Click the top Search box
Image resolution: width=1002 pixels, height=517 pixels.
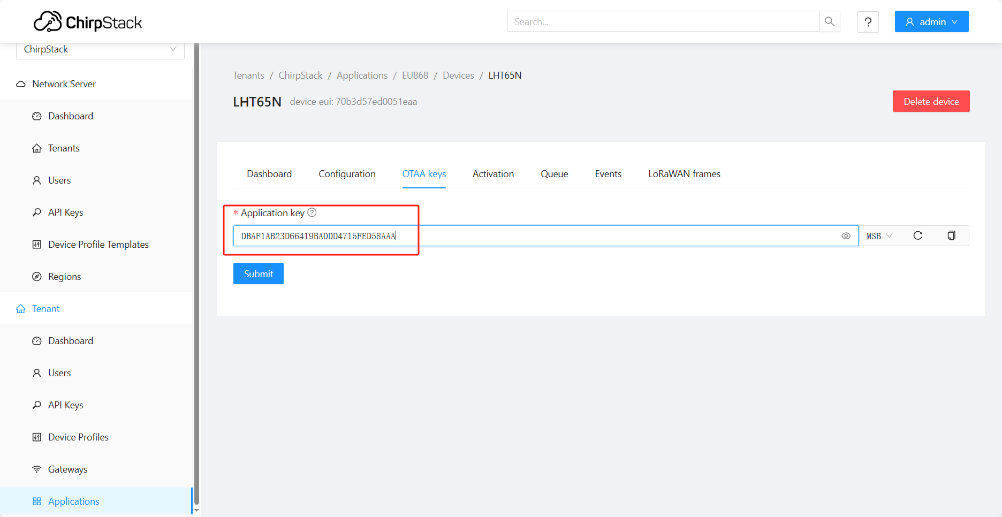(x=663, y=22)
